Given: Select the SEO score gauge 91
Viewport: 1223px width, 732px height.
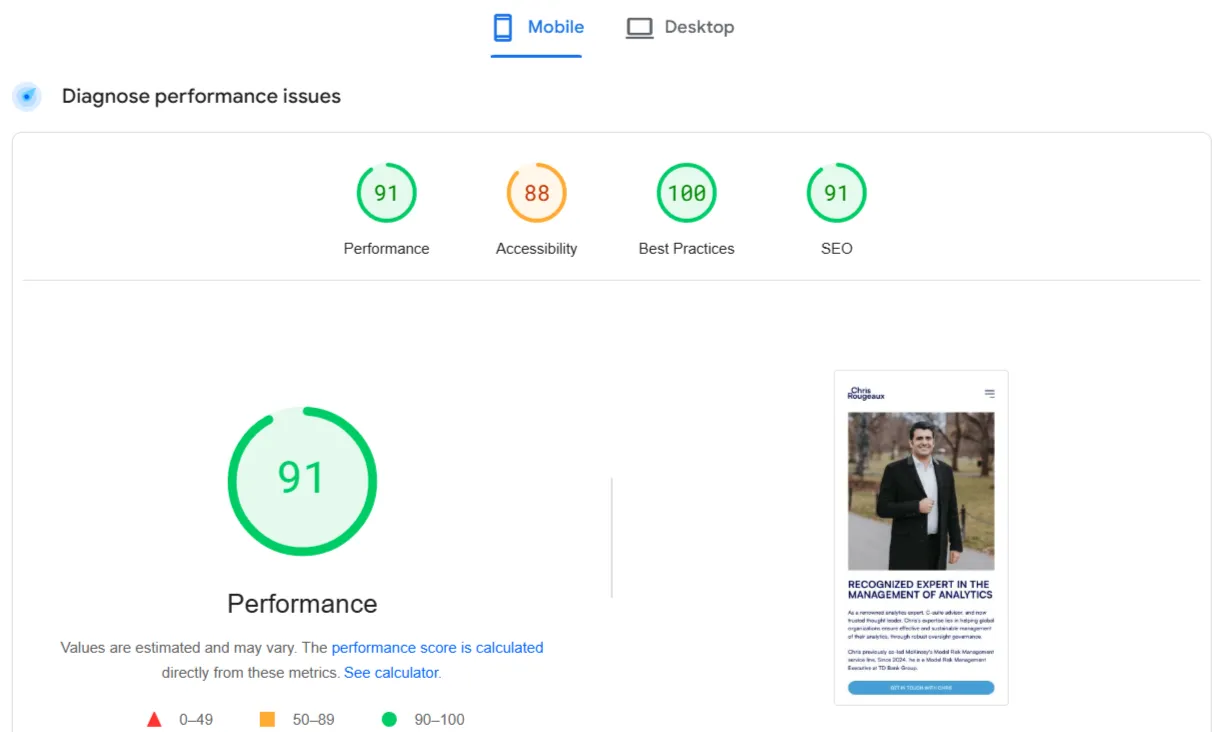Looking at the screenshot, I should point(837,193).
